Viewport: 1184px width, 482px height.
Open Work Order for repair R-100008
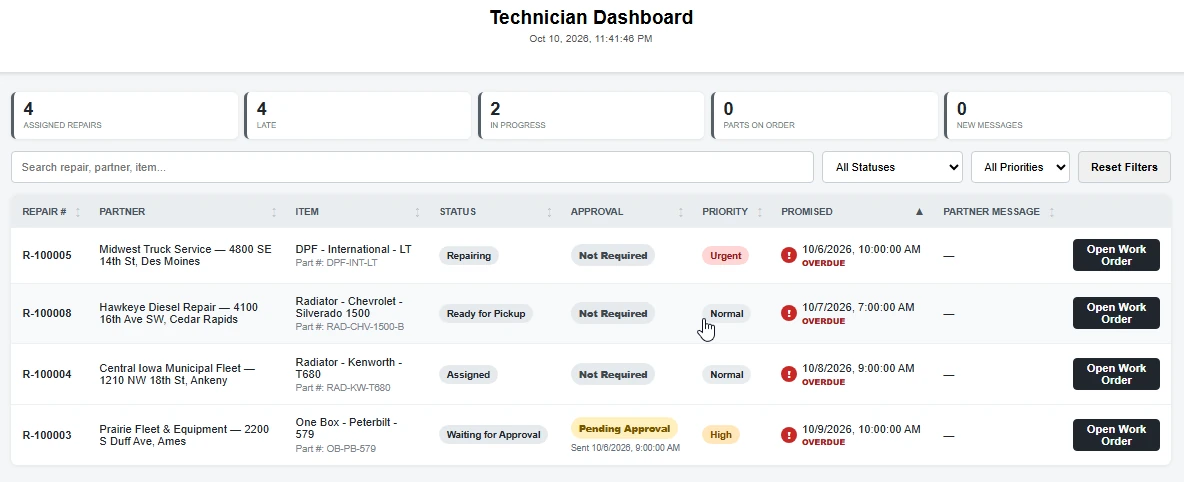1116,313
